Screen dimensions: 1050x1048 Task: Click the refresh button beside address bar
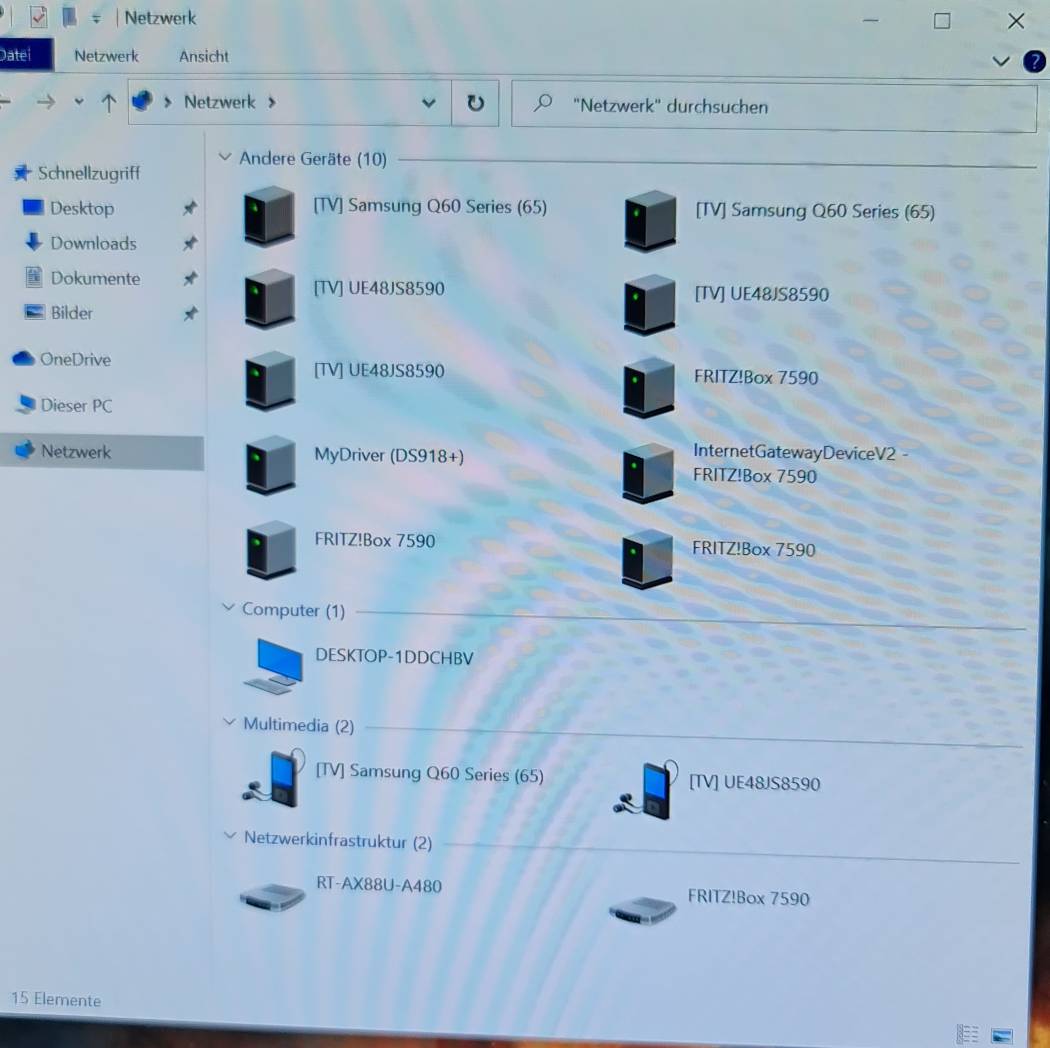click(x=475, y=103)
